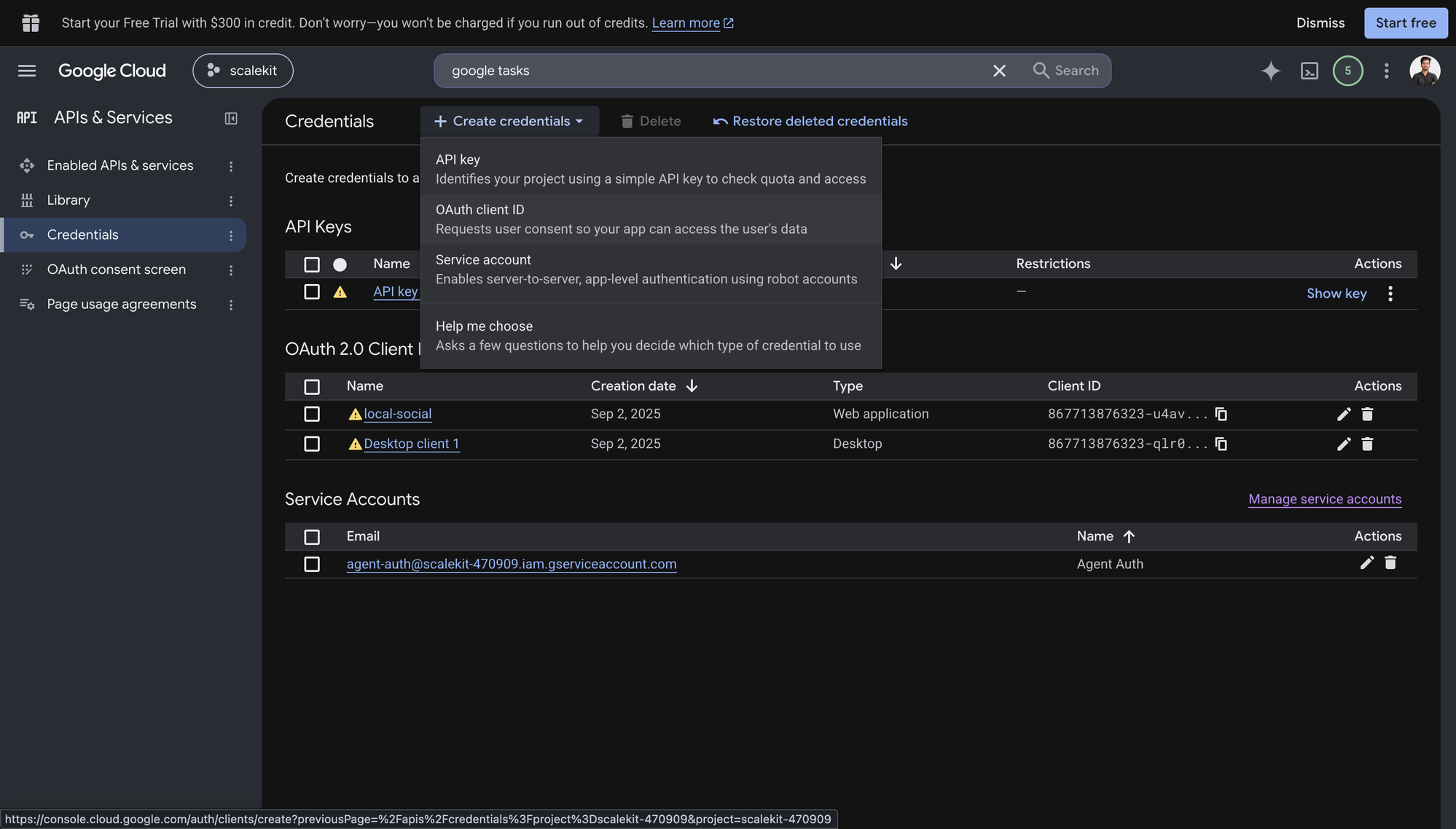Open more options for OAuth consent screen
Viewport: 1456px width, 829px height.
pos(231,270)
